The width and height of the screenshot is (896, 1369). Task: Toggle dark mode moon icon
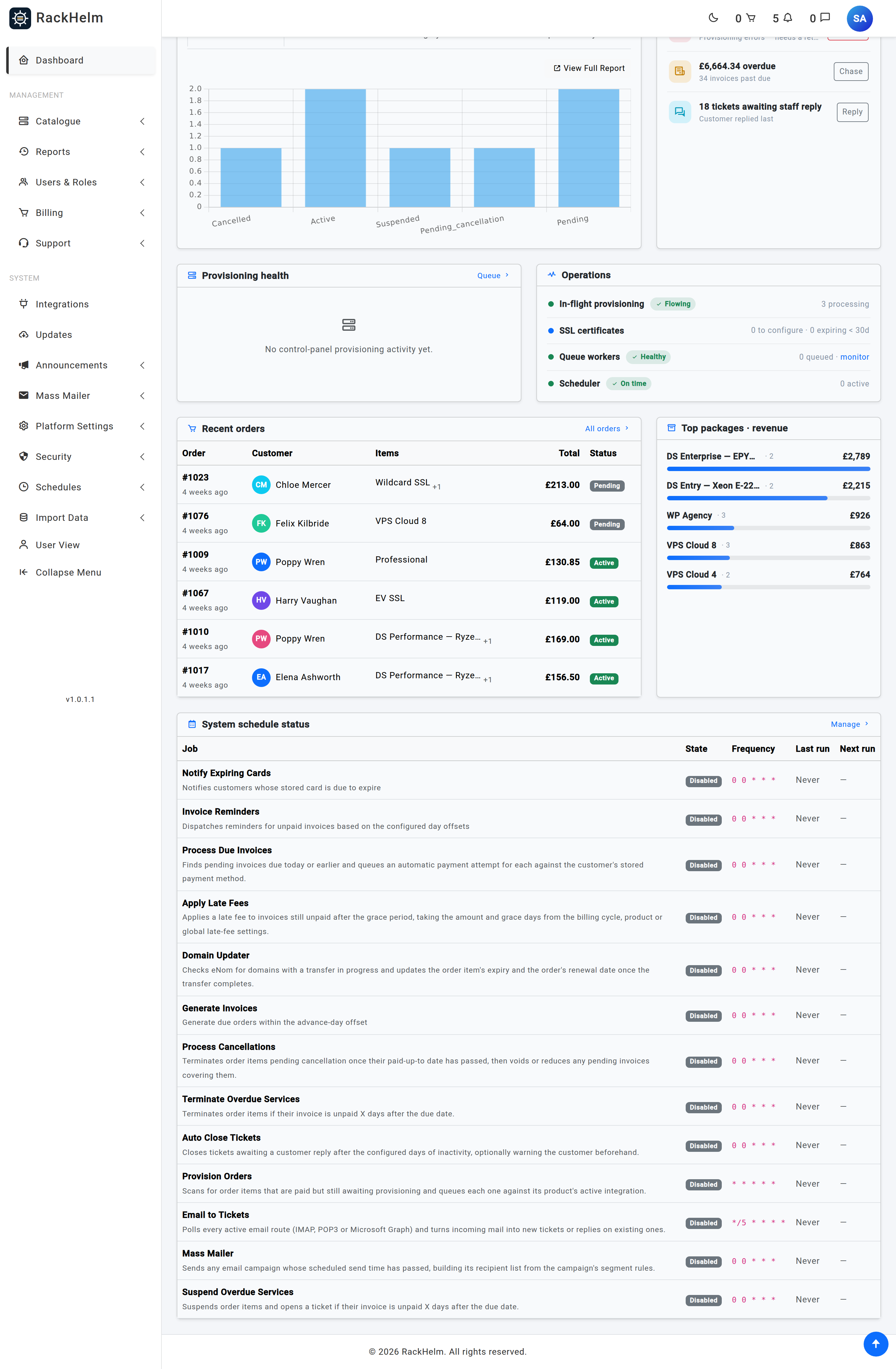[713, 18]
